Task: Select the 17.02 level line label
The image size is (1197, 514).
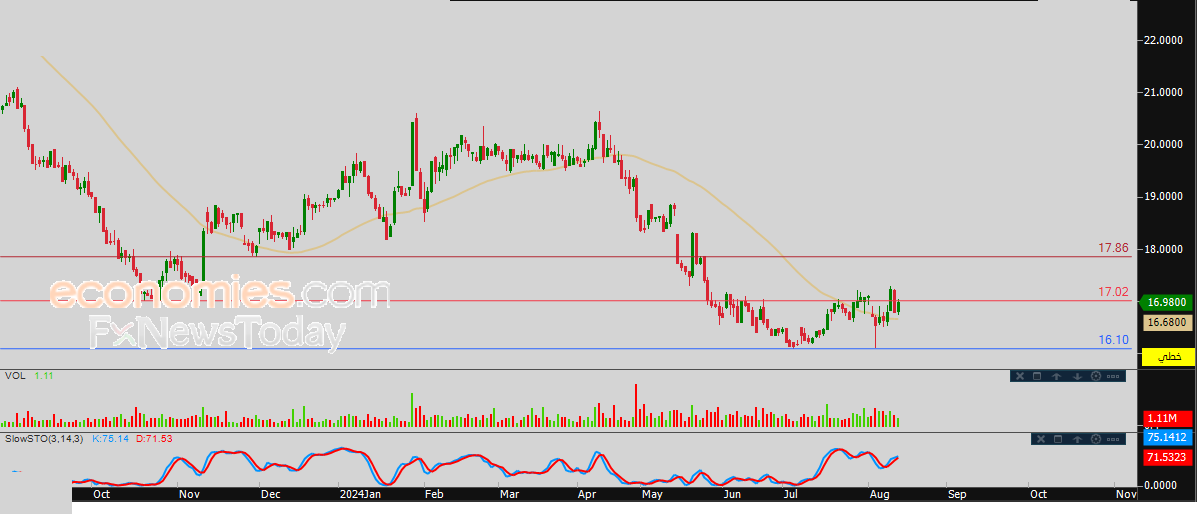Action: (1113, 292)
